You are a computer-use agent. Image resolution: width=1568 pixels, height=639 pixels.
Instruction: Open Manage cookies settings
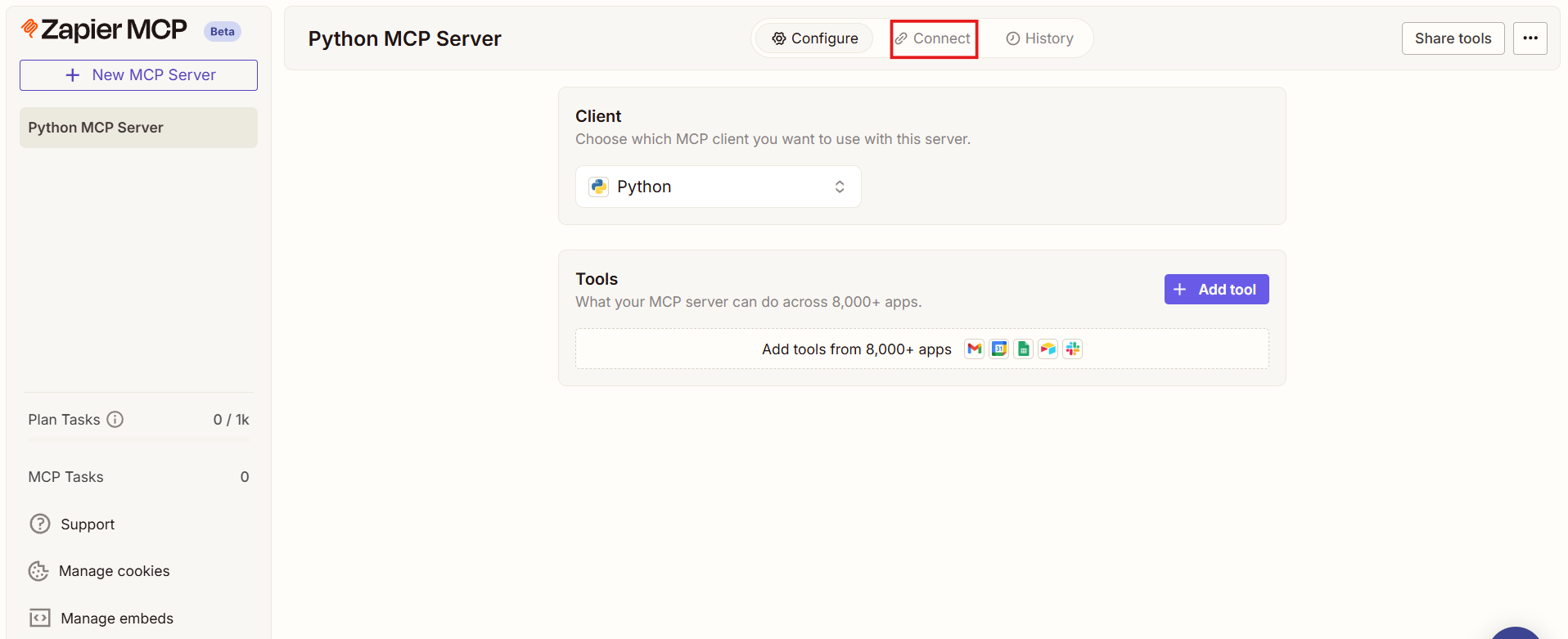114,571
